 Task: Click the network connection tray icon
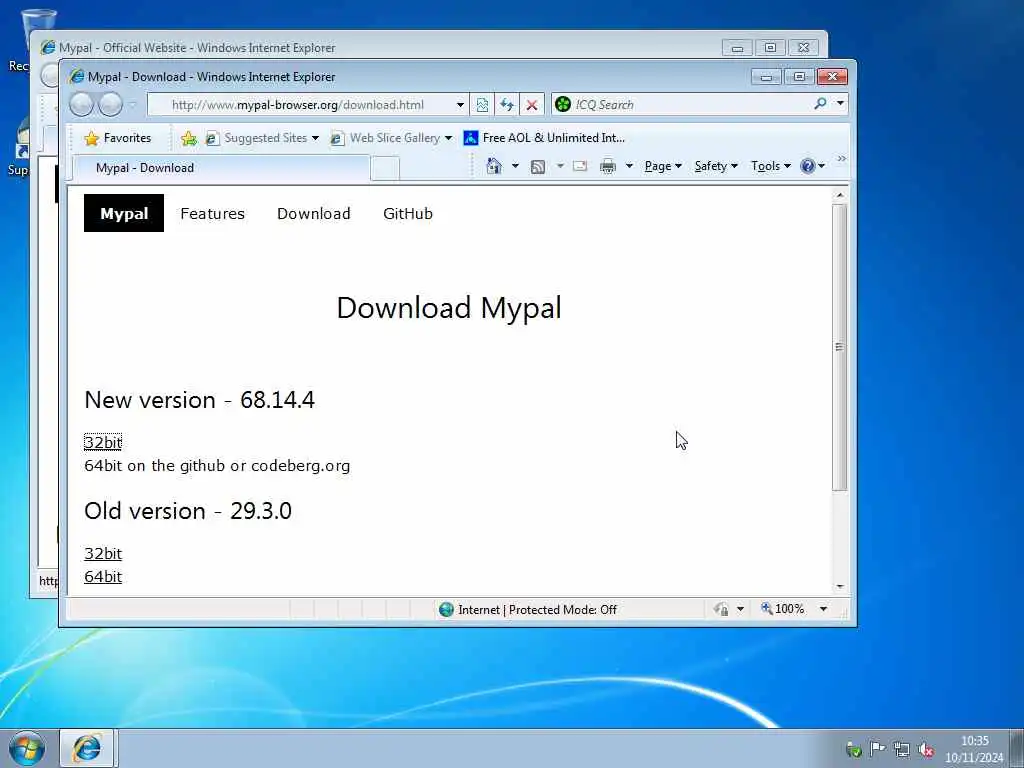[x=902, y=749]
